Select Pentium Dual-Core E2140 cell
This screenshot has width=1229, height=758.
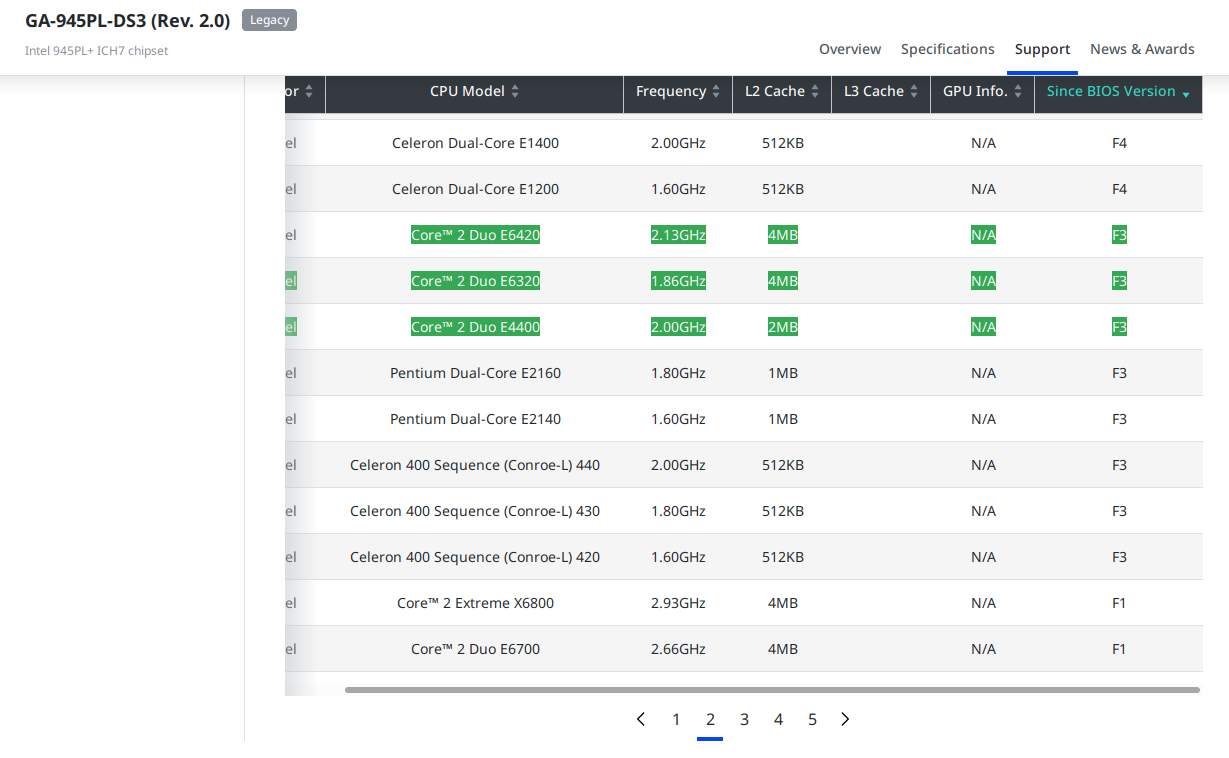(475, 419)
